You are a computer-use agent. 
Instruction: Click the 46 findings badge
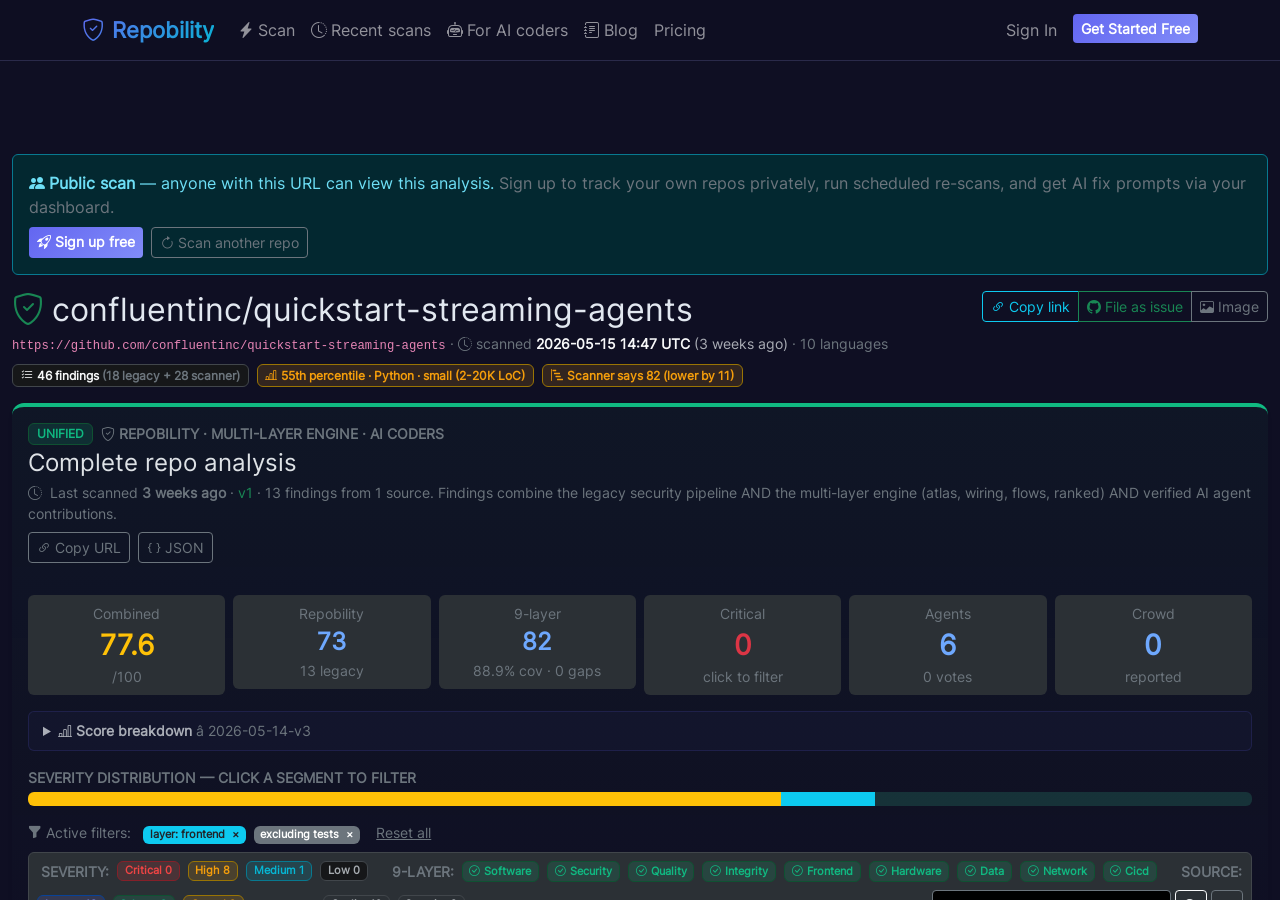pos(130,375)
